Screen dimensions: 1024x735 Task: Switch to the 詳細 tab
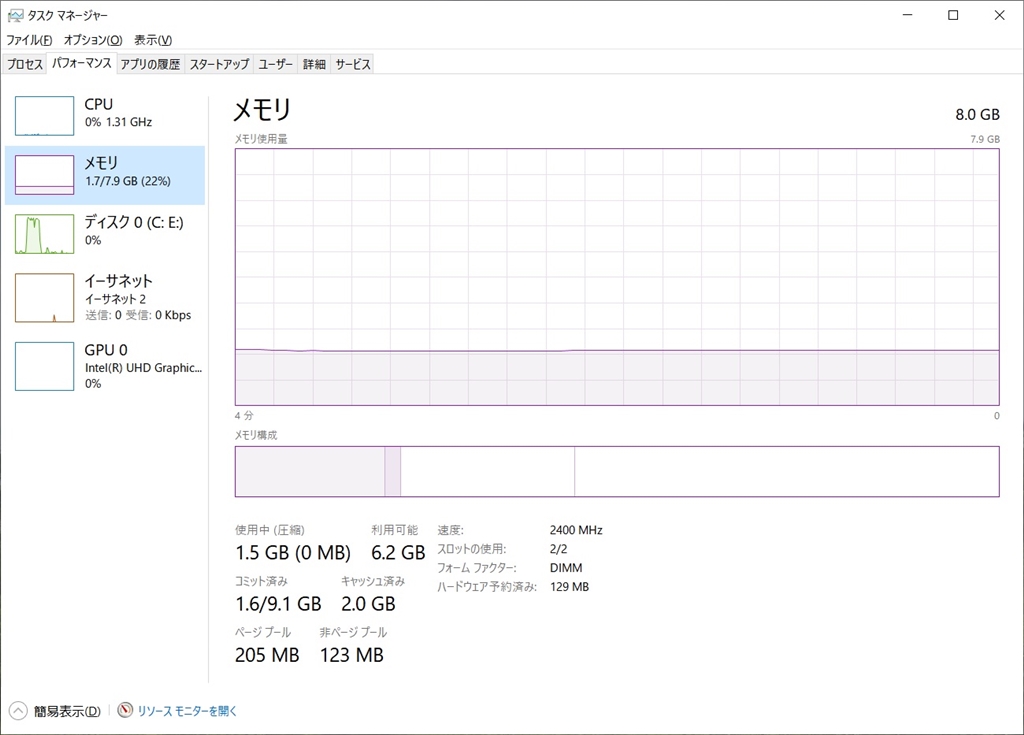pyautogui.click(x=314, y=64)
